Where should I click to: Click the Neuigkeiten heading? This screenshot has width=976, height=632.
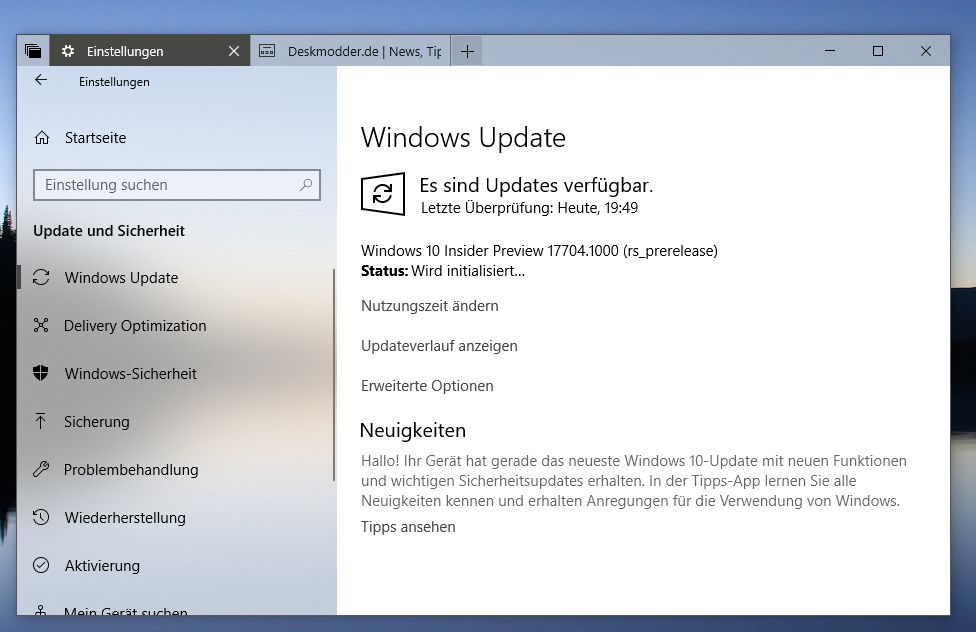[413, 430]
